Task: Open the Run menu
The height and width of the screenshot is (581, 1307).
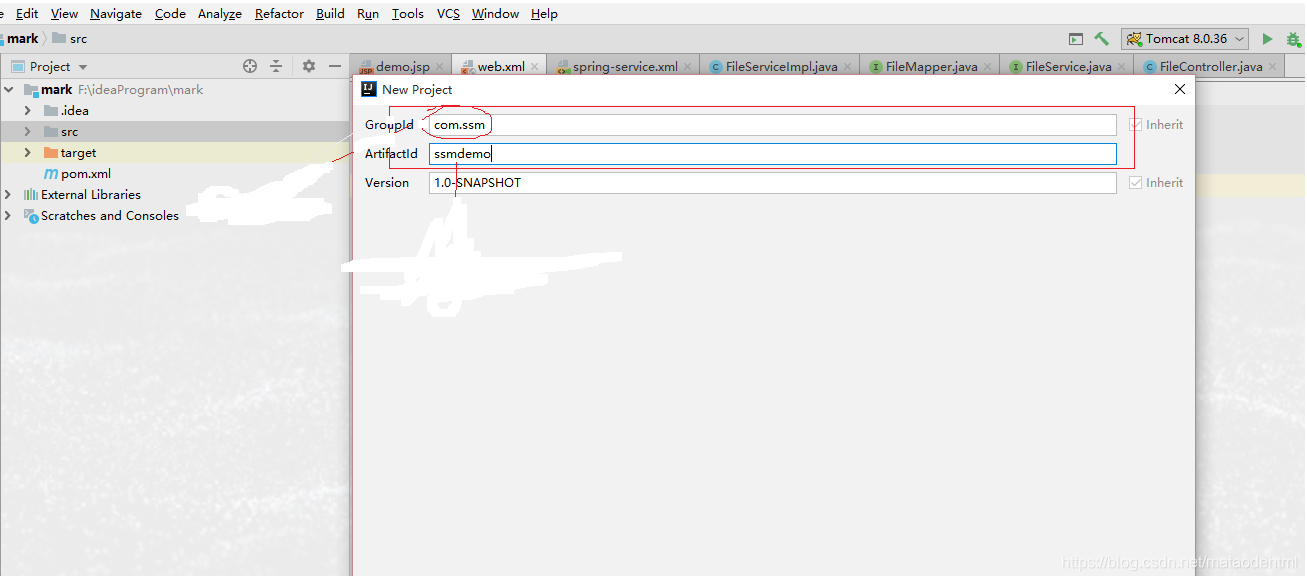Action: coord(368,14)
